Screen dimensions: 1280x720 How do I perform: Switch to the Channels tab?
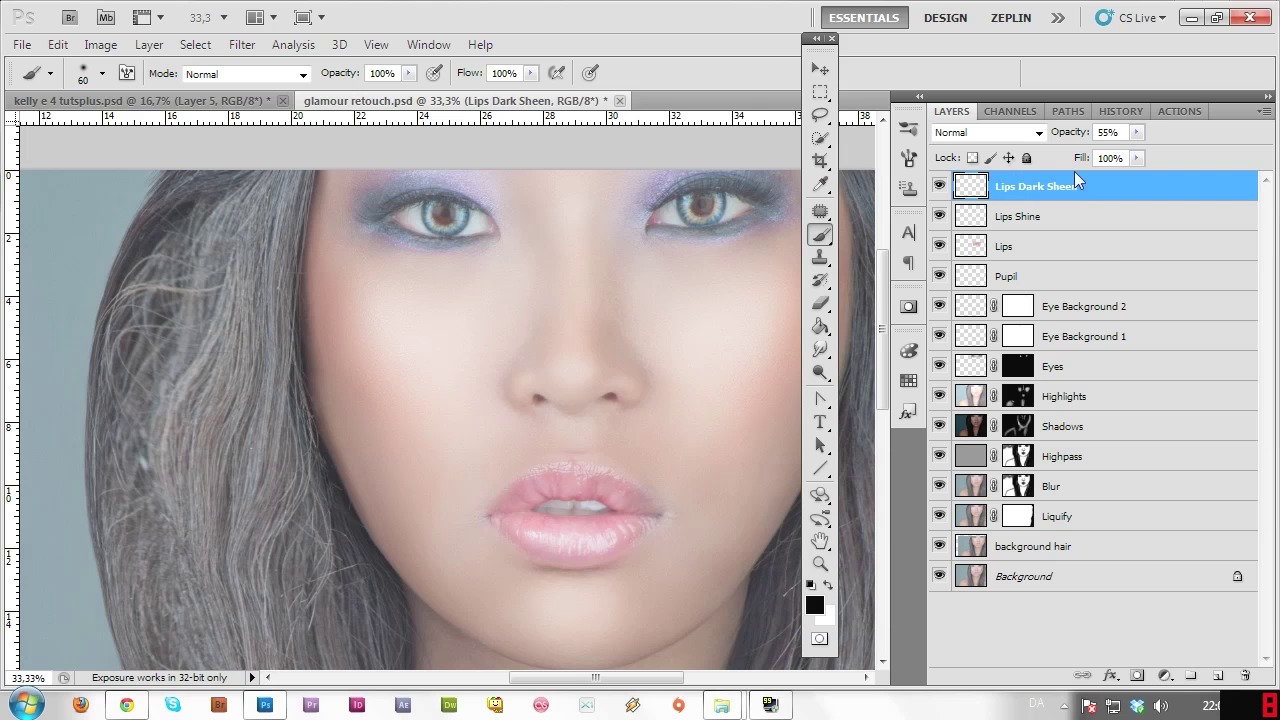click(x=1009, y=111)
